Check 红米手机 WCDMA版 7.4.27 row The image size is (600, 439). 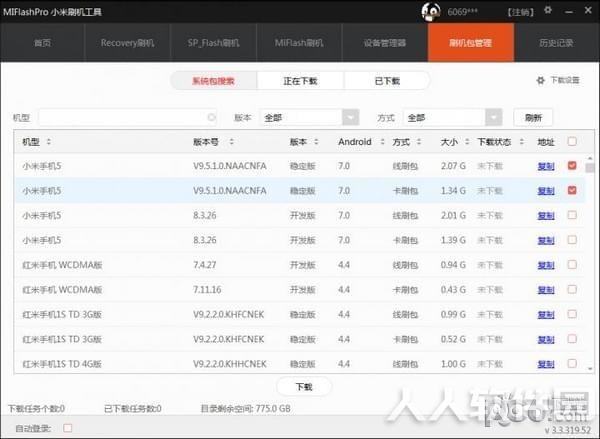tap(572, 264)
